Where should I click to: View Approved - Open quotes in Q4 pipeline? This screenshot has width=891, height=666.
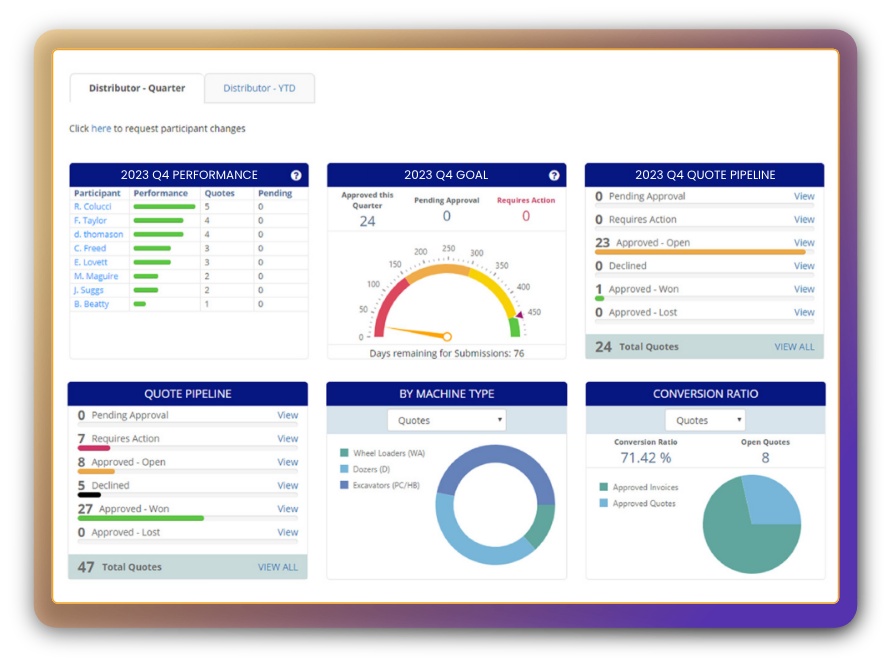(x=804, y=243)
